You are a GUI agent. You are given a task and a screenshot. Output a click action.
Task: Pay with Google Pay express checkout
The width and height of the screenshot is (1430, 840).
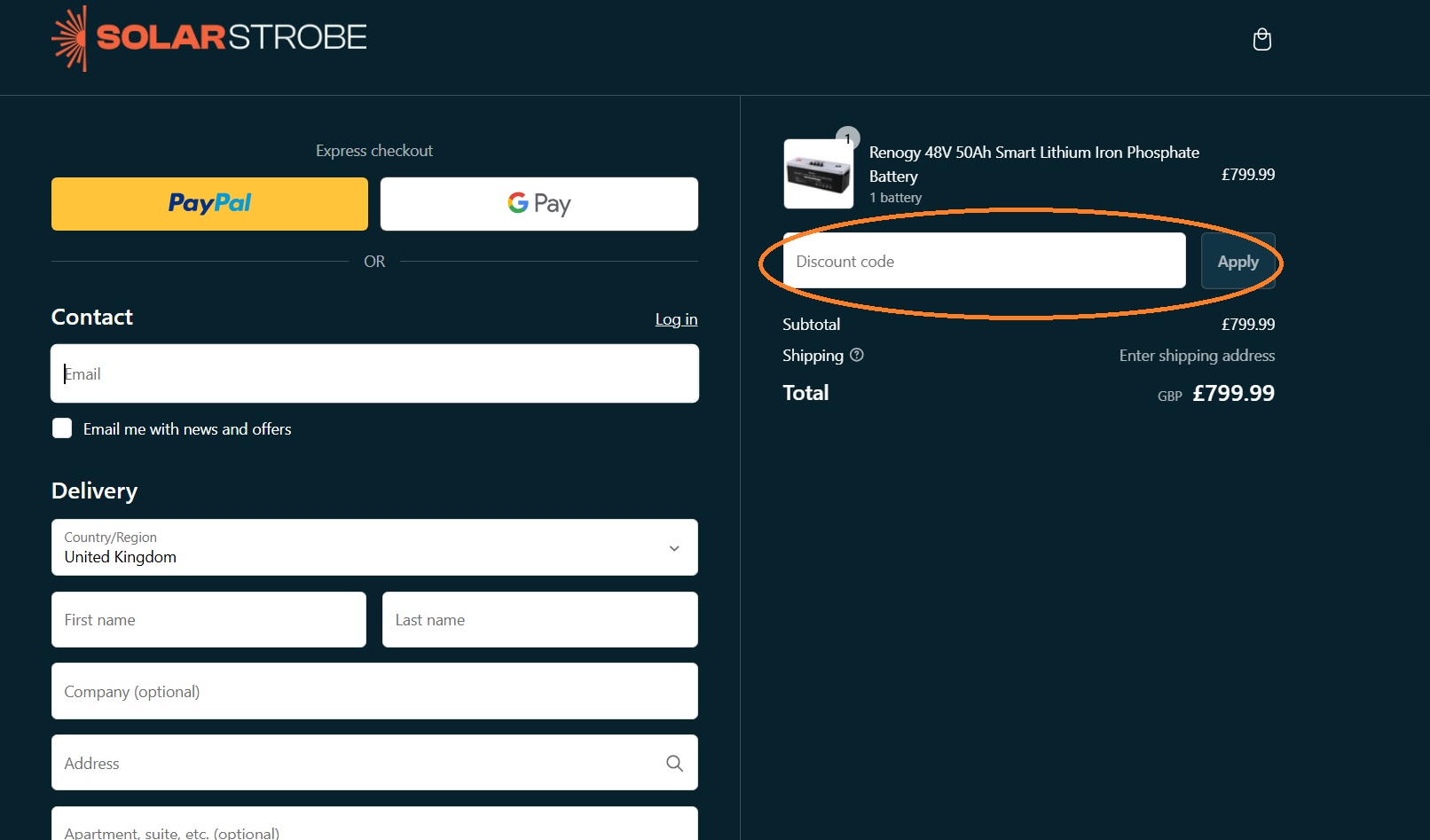(539, 204)
